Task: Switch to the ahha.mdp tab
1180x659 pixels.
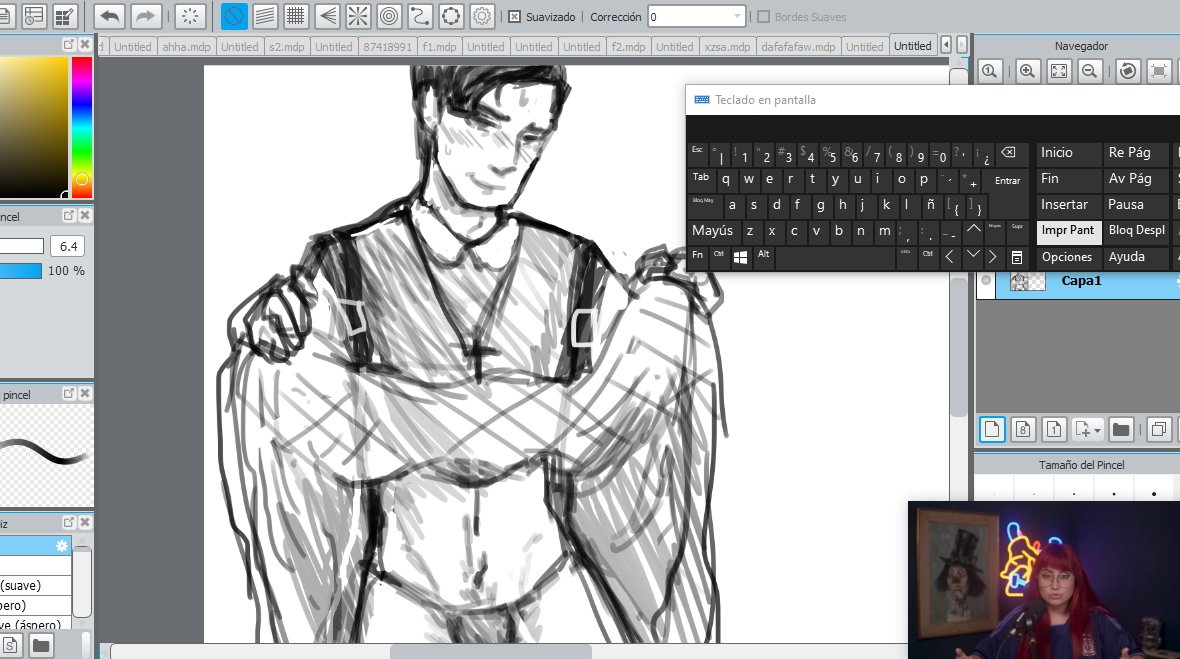Action: tap(186, 47)
